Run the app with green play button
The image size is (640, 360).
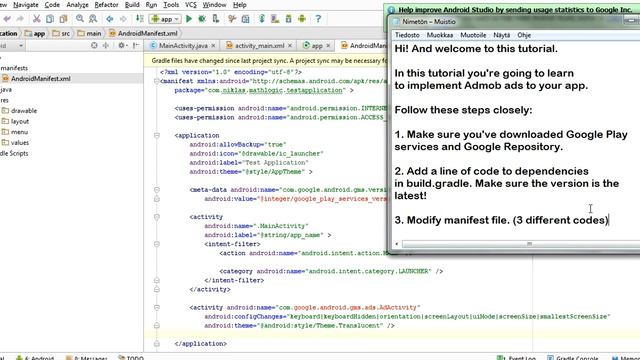click(189, 19)
